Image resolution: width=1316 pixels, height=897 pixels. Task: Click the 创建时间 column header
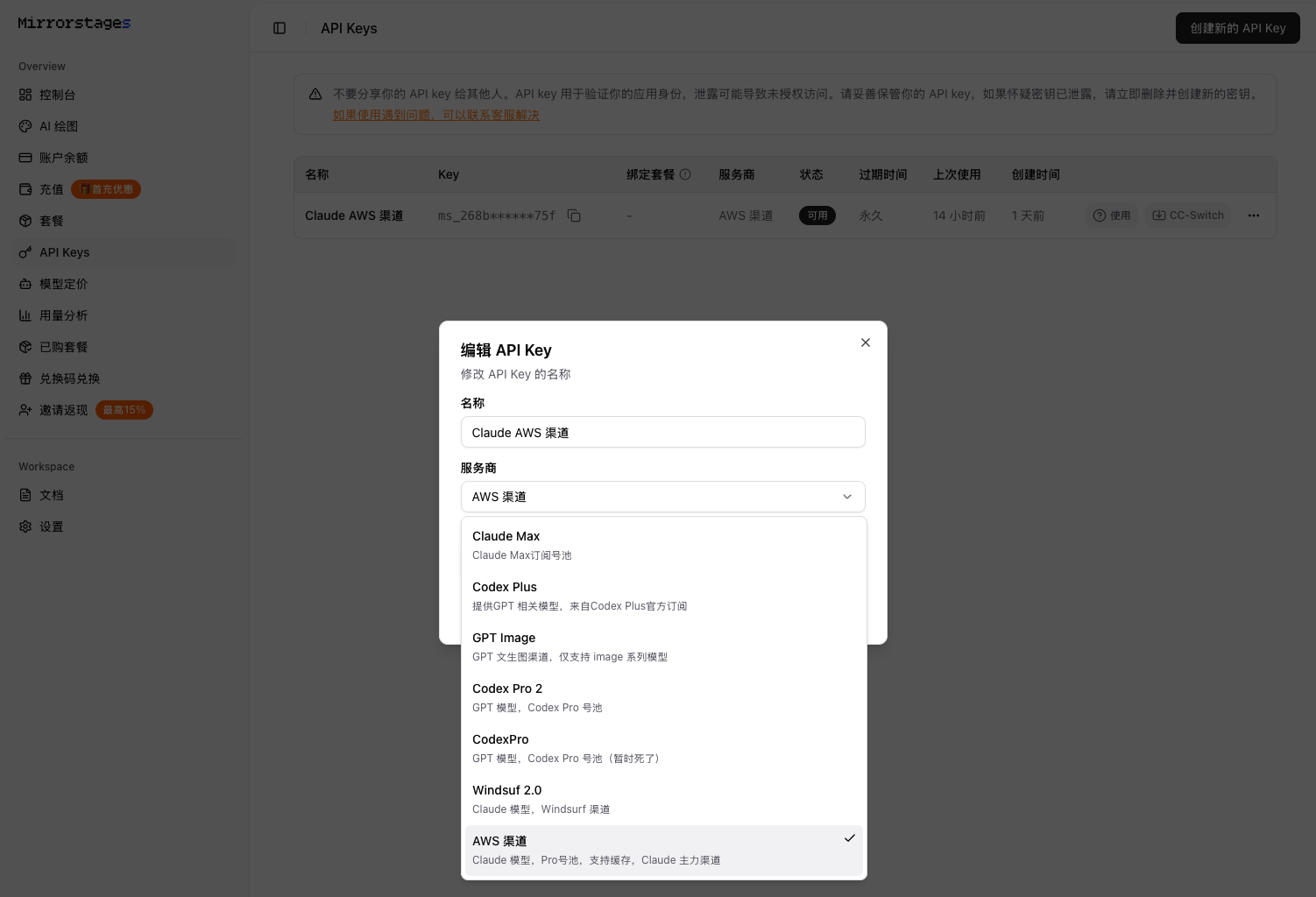click(1036, 174)
